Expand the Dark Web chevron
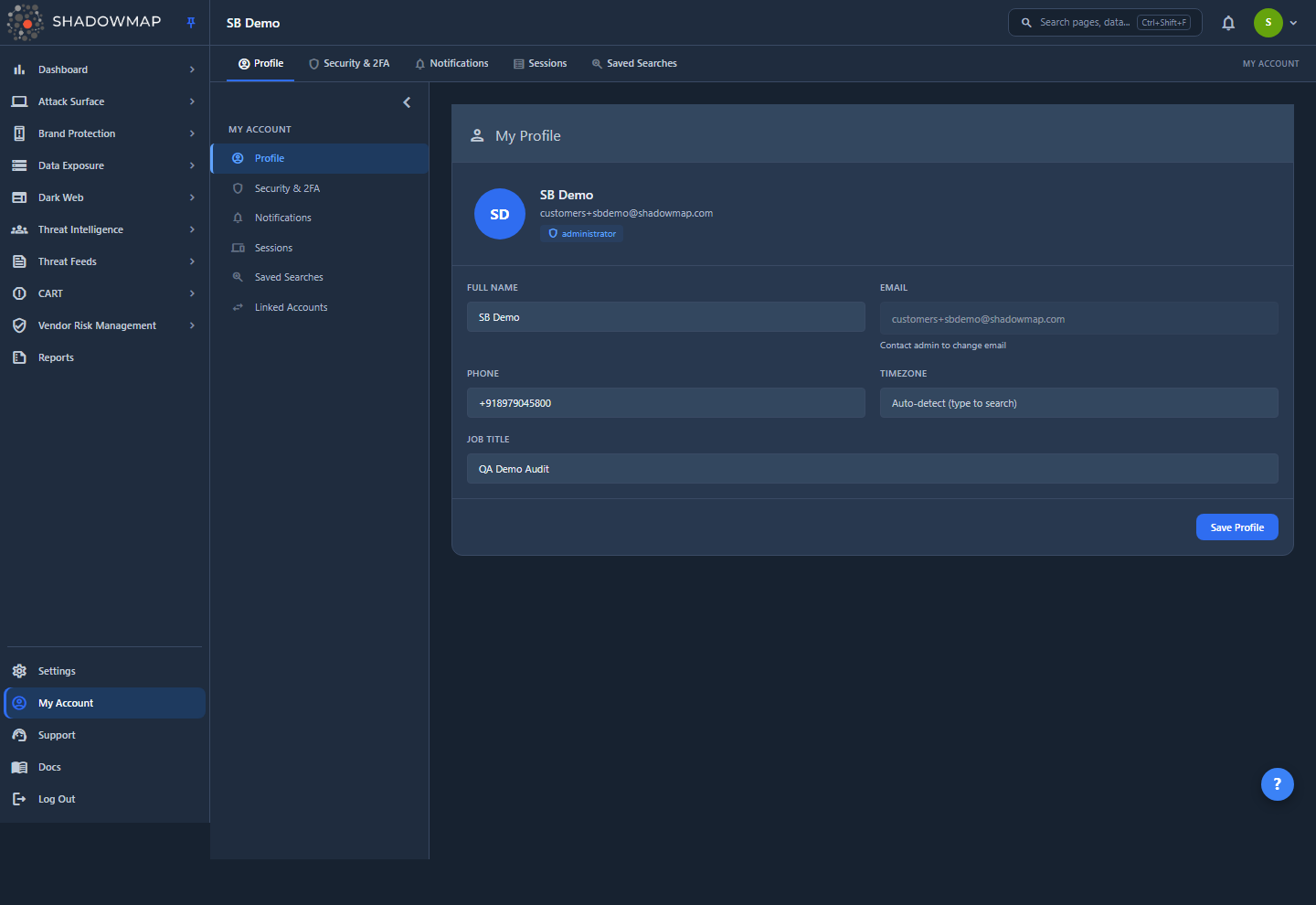The height and width of the screenshot is (905, 1316). click(x=192, y=197)
